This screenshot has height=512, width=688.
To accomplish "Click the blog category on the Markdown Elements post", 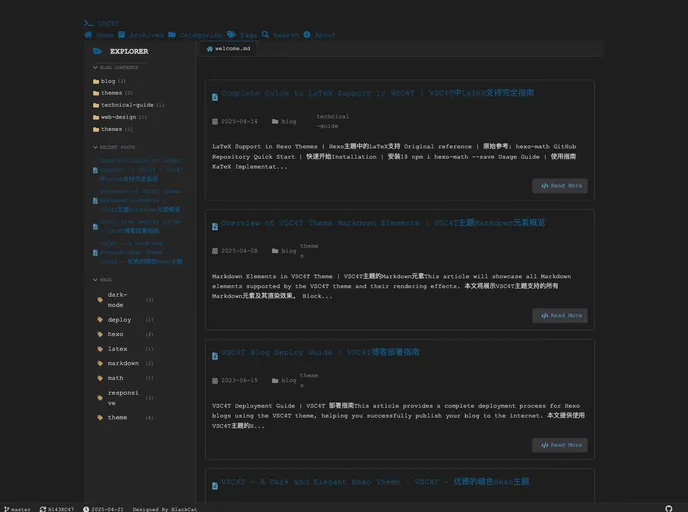I will click(284, 251).
